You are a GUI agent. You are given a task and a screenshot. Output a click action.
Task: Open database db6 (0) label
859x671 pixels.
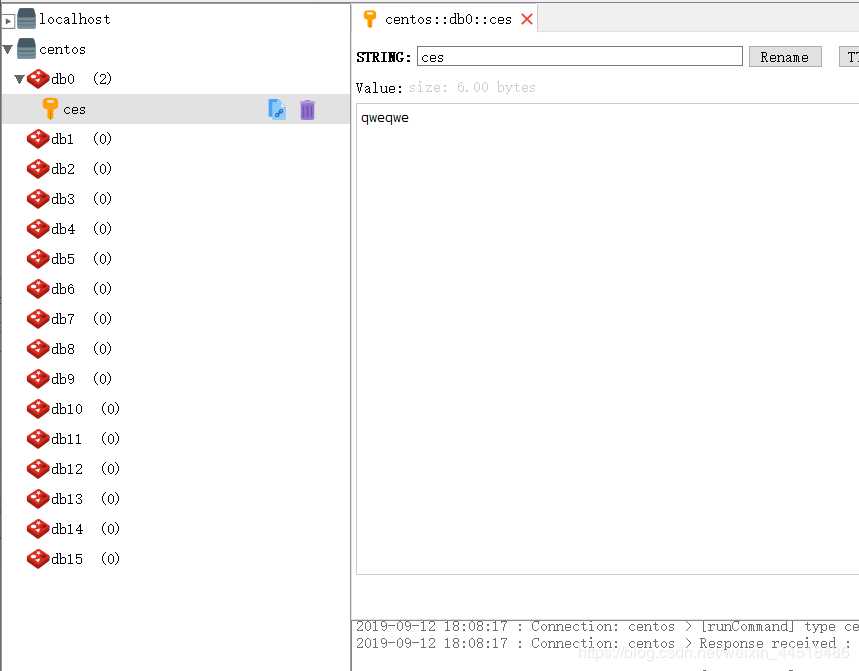tap(81, 289)
